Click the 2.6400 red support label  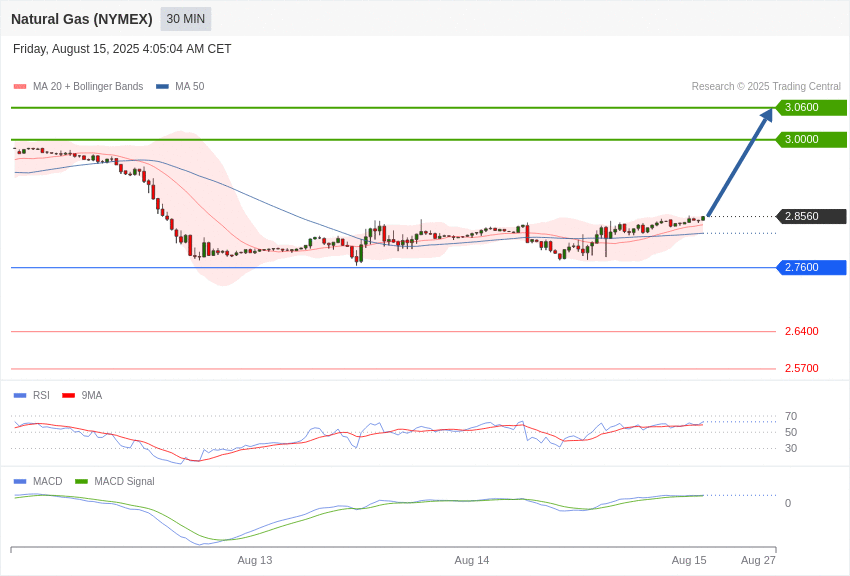[802, 331]
